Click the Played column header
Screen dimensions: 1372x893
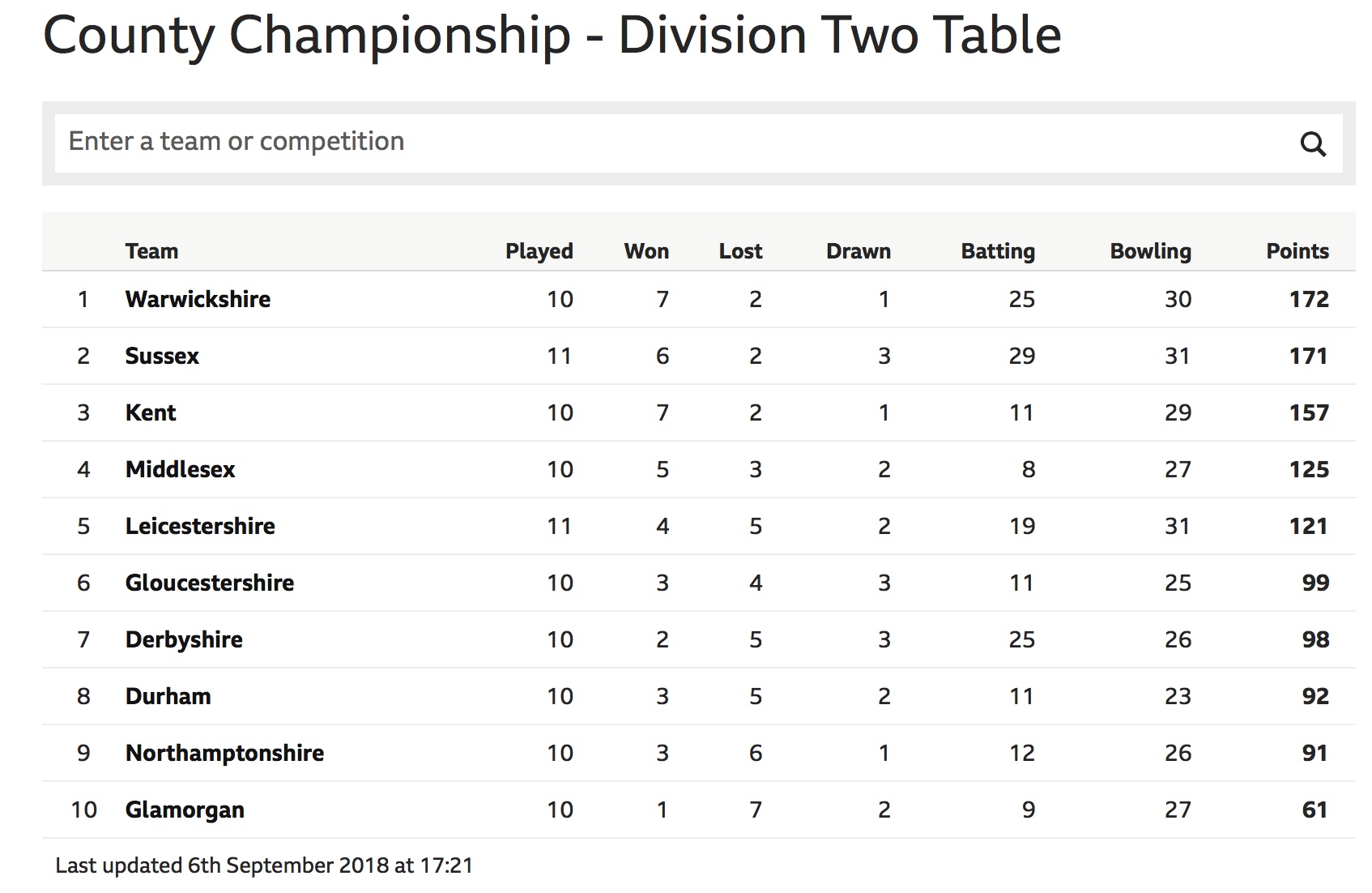coord(539,251)
